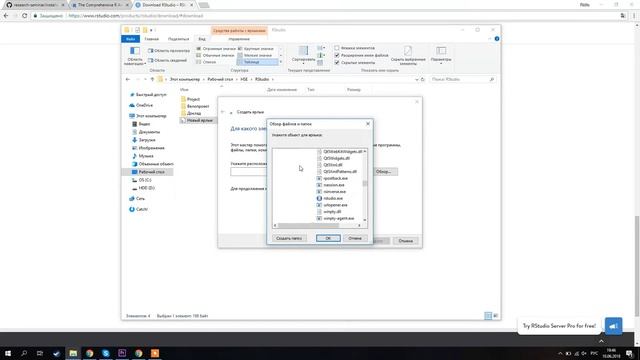
Task: Open OneDrive in navigation pane
Action: pos(141,105)
